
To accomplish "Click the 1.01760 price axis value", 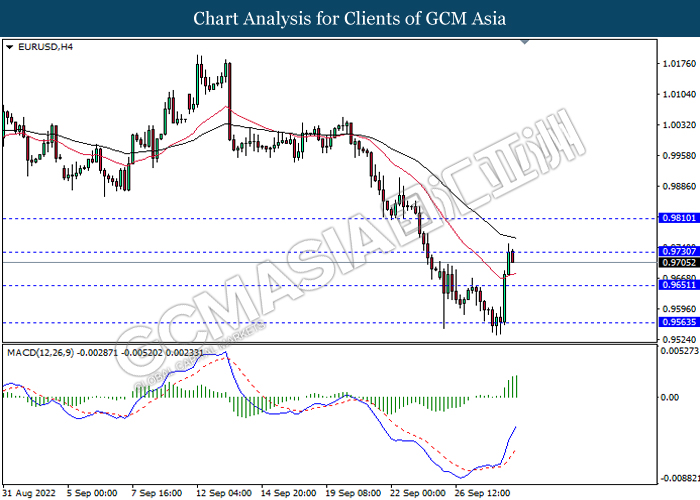I will [x=679, y=64].
